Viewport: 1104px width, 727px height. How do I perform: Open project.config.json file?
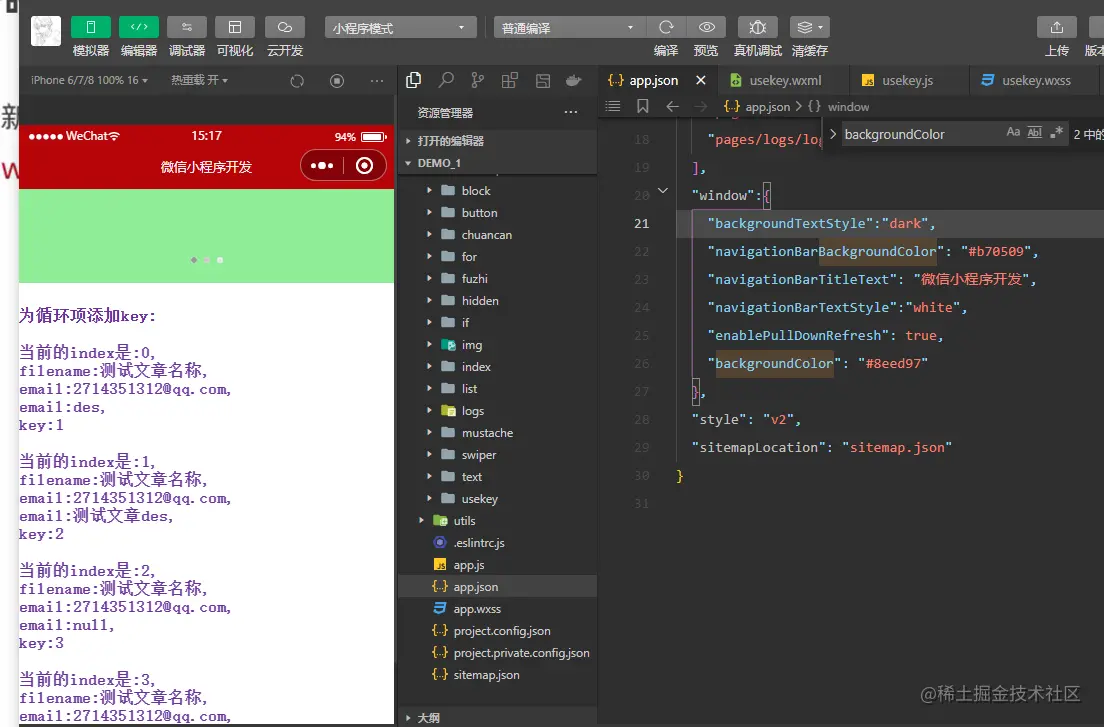tap(498, 631)
